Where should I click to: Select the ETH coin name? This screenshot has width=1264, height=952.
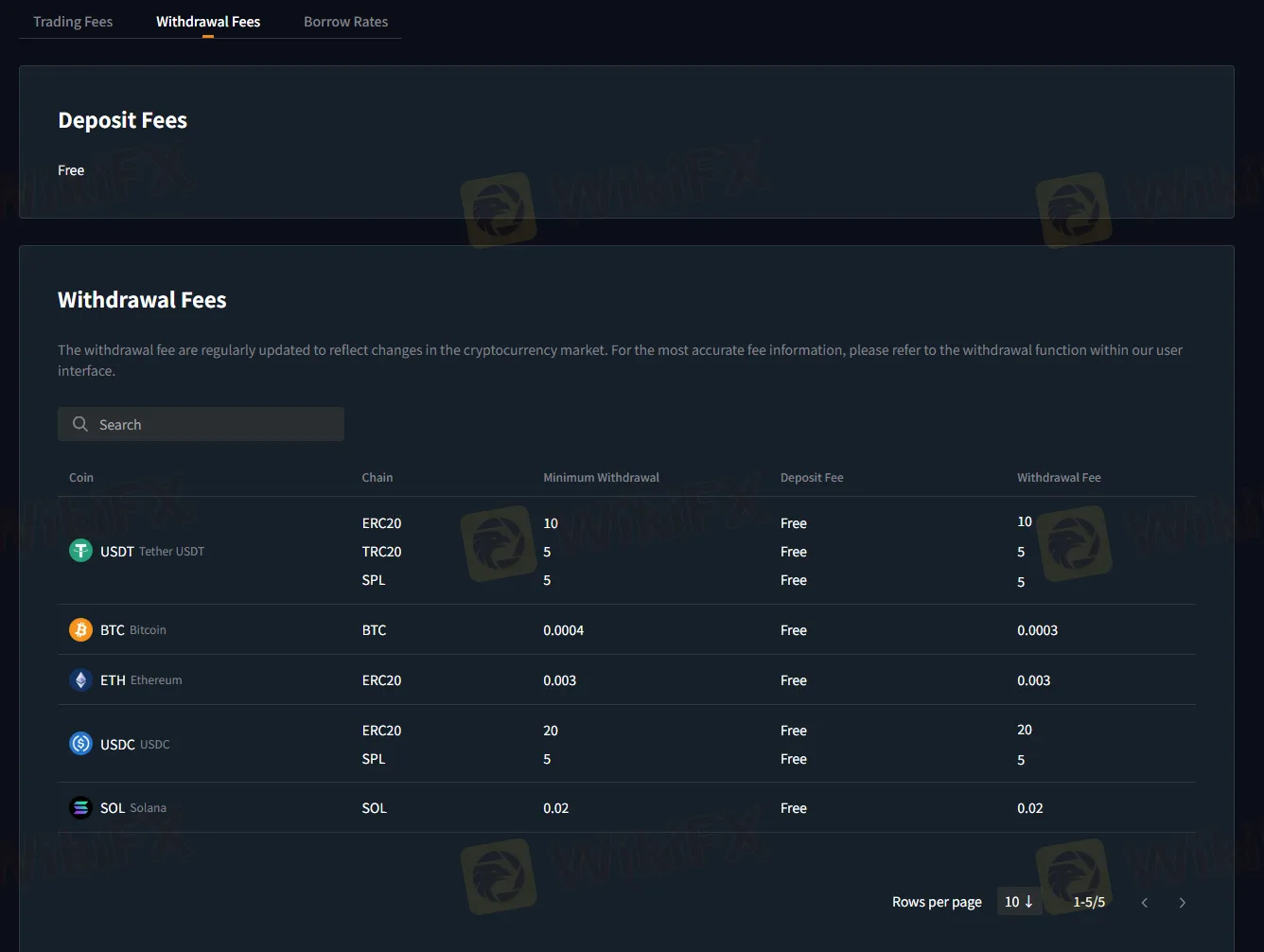tap(113, 679)
